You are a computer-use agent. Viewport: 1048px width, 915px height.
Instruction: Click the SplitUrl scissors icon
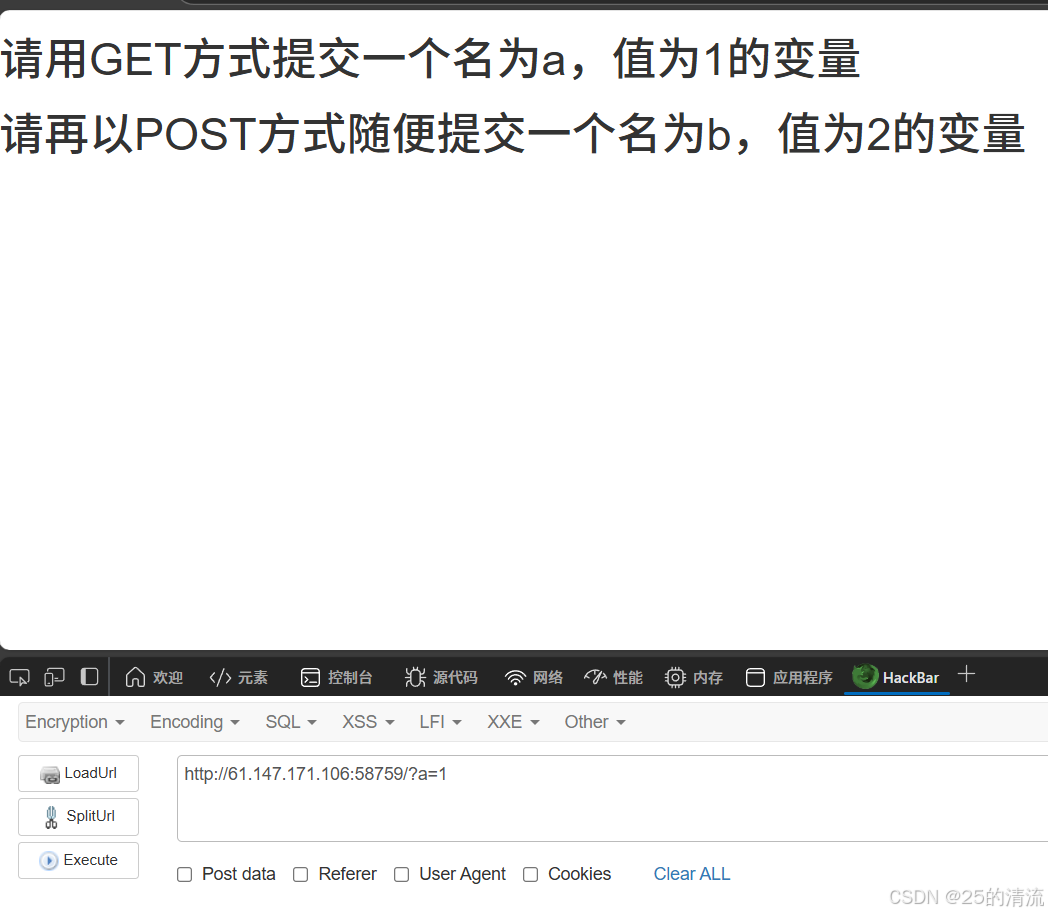[52, 817]
